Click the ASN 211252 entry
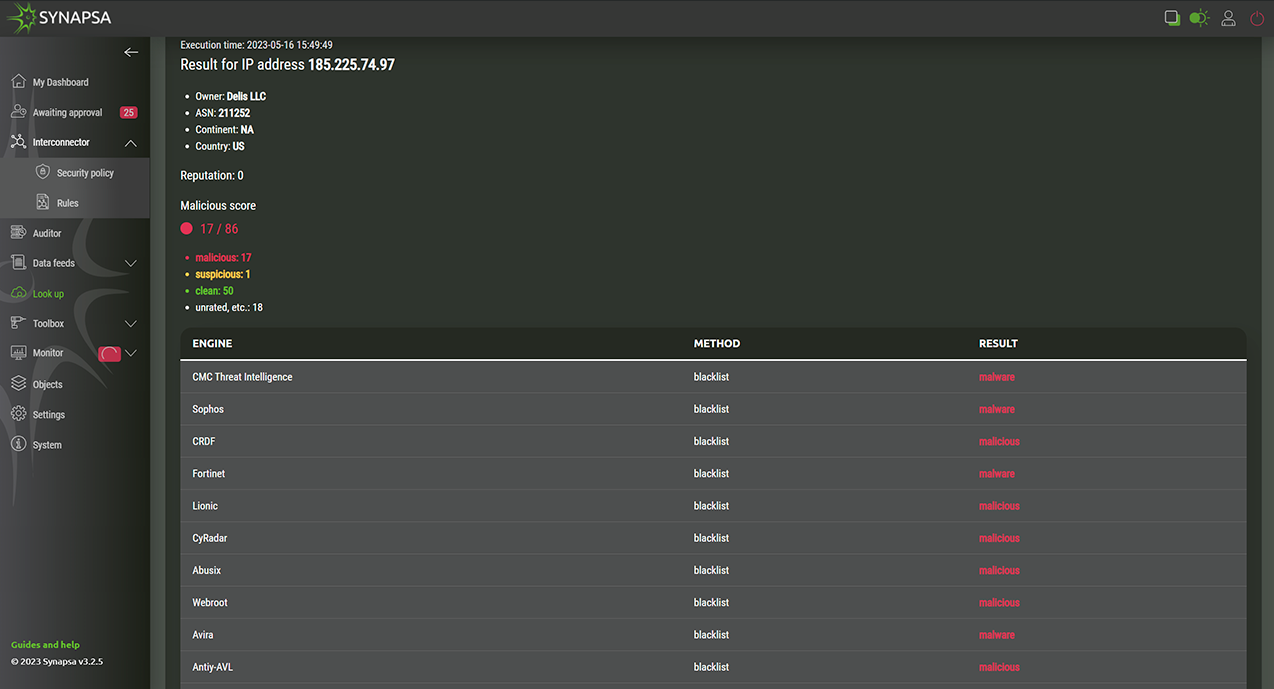The image size is (1274, 689). tap(222, 113)
